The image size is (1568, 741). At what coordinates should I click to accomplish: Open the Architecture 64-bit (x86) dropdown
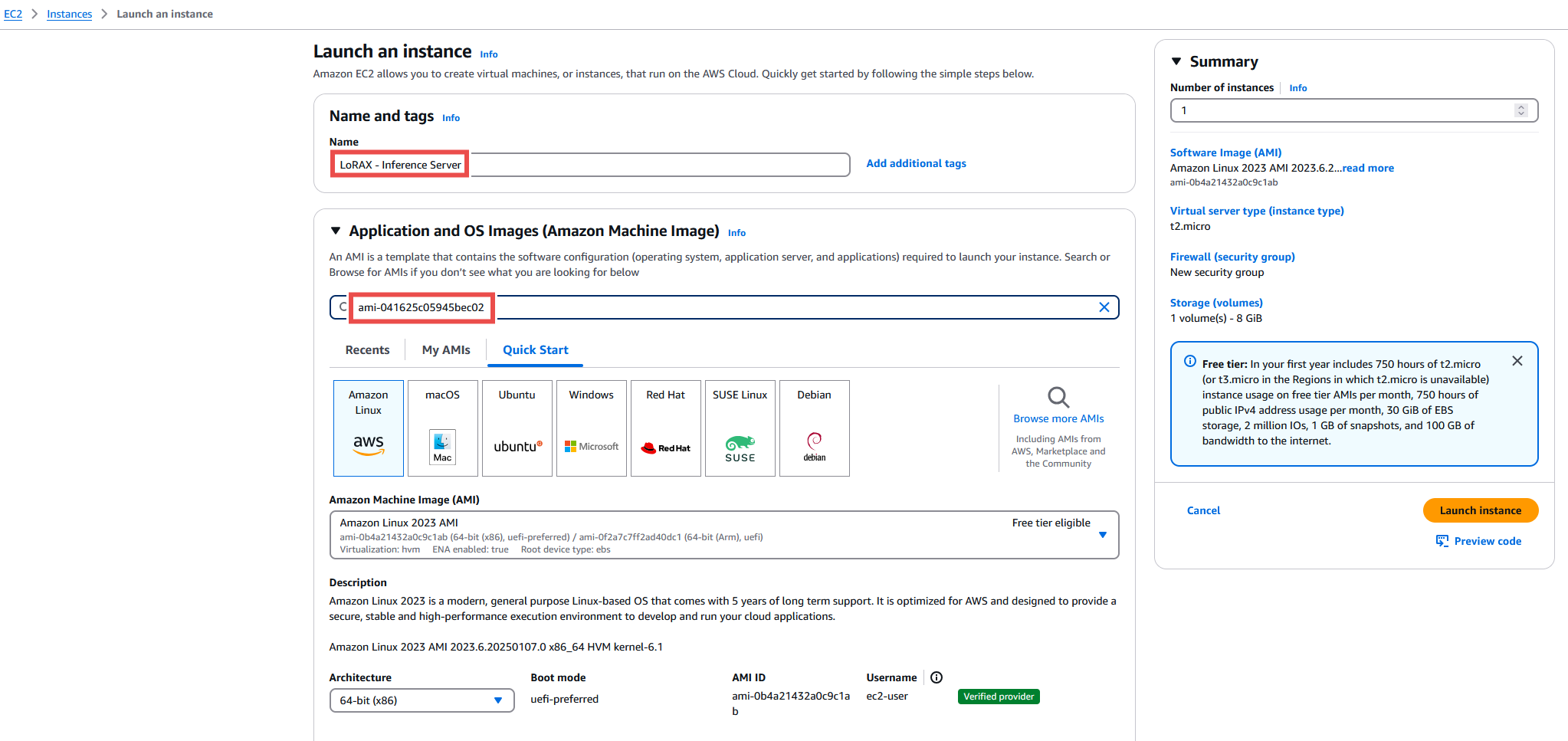pos(422,700)
